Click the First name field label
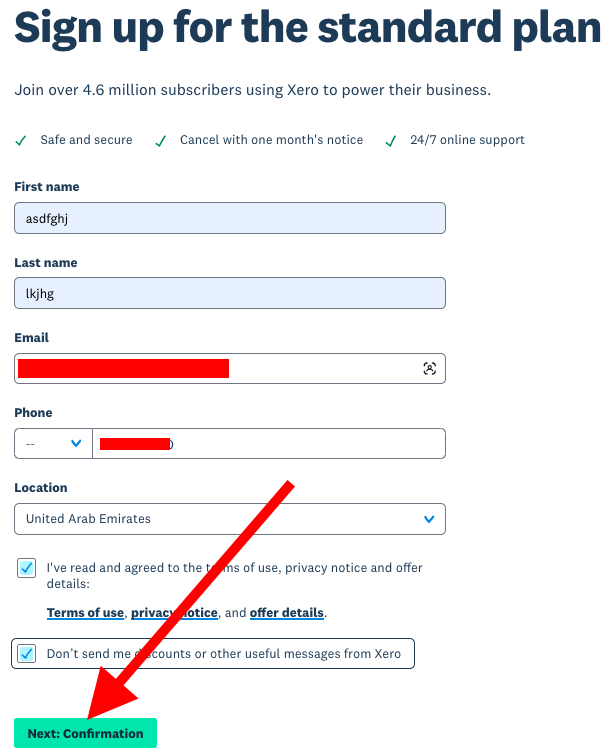615x753 pixels. (x=47, y=187)
